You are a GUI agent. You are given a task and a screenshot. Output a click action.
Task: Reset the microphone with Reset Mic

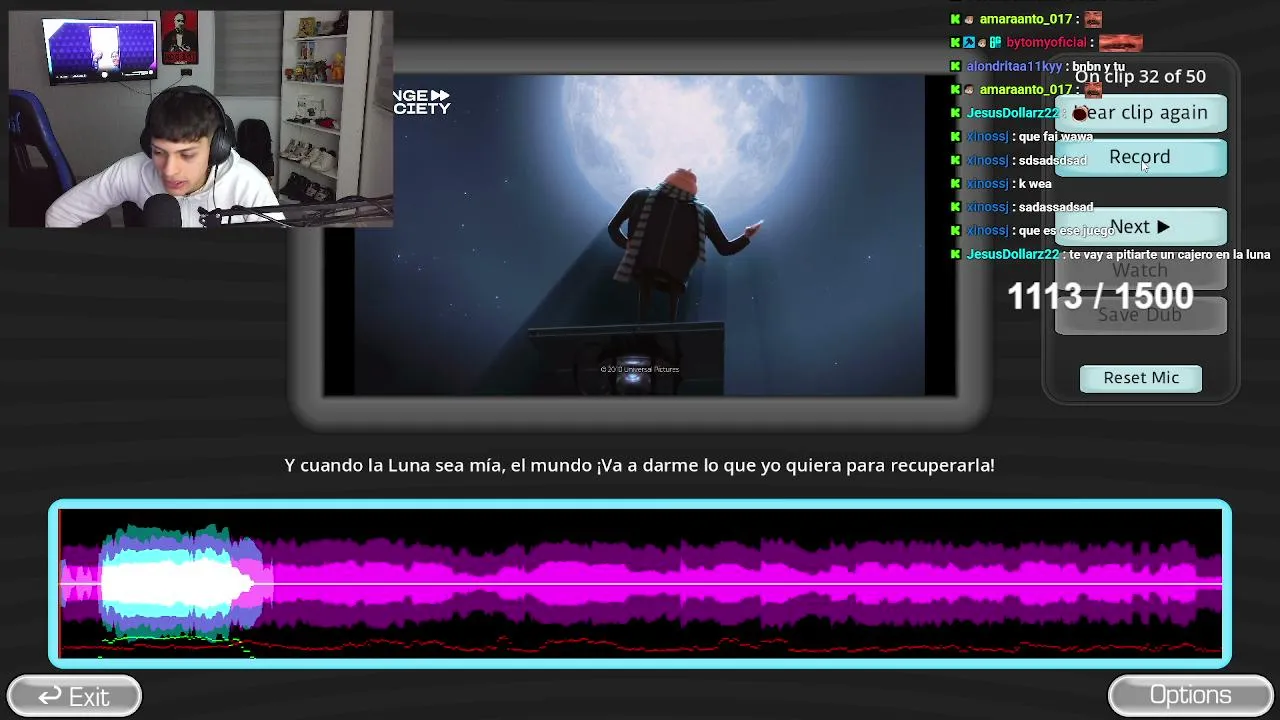[x=1141, y=378]
